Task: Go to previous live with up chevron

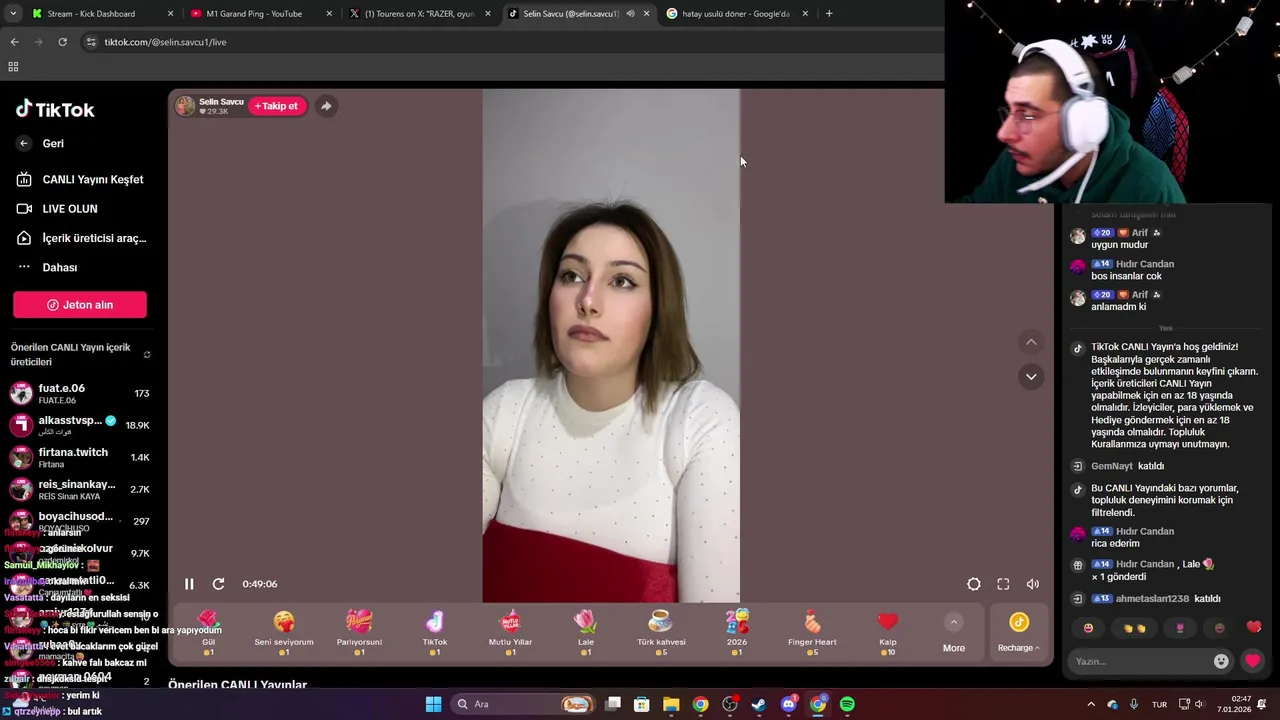Action: [x=1031, y=343]
